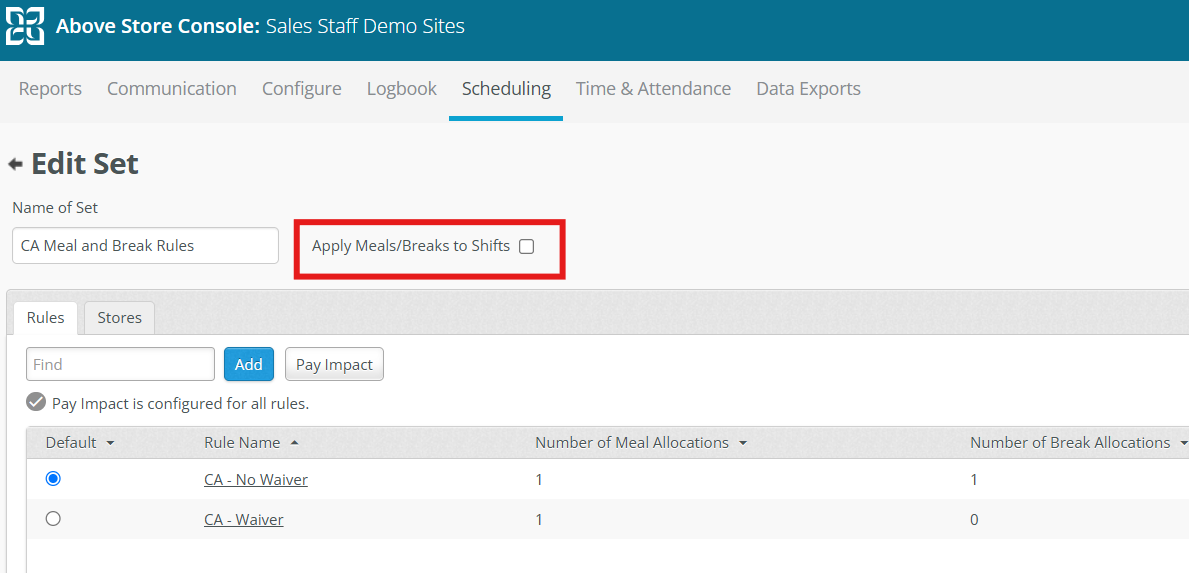Click the Name of Set input field

point(146,246)
